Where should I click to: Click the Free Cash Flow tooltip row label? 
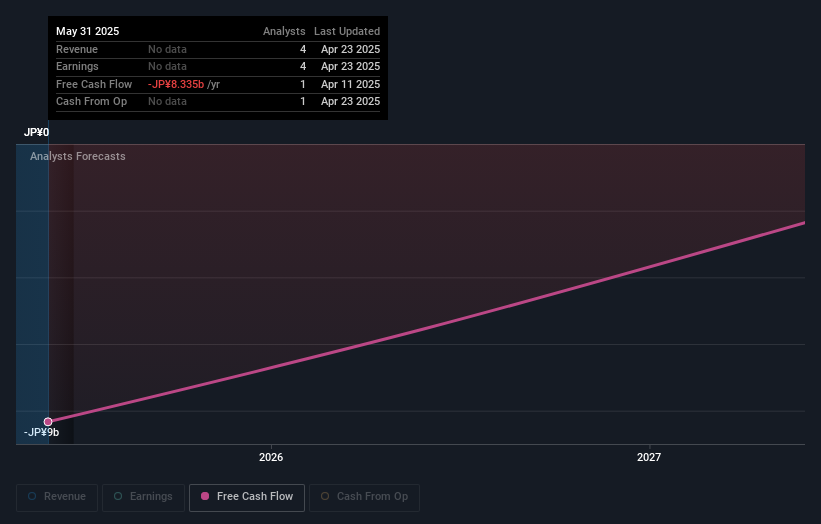(94, 84)
